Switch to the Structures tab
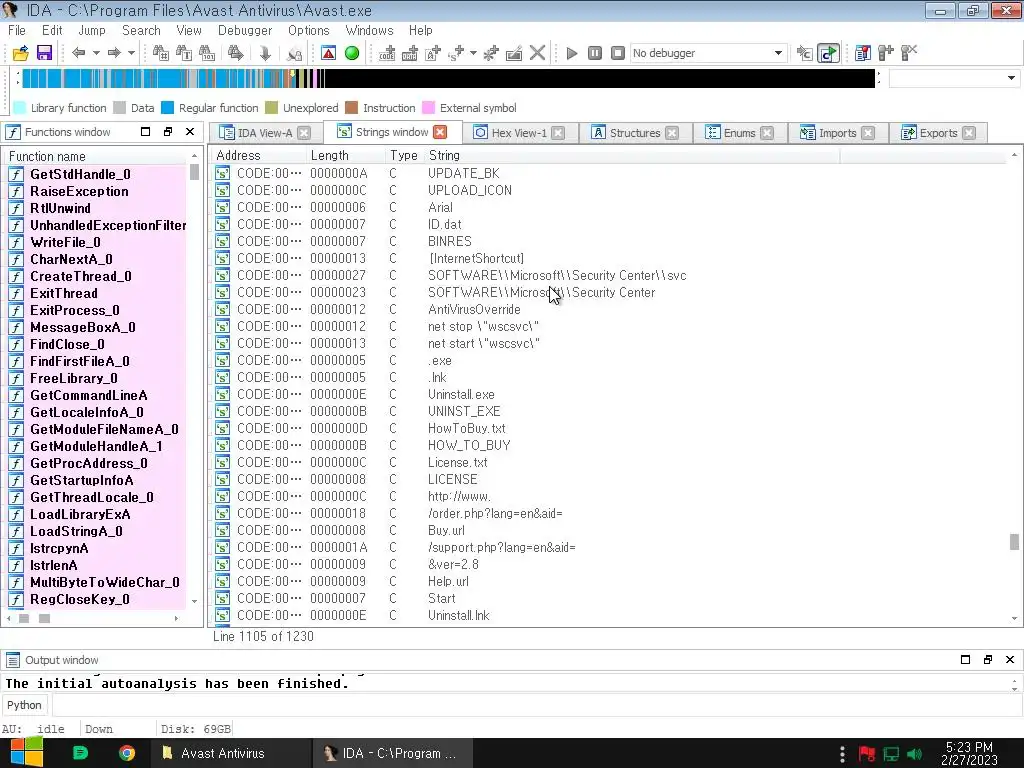The height and width of the screenshot is (768, 1024). [635, 133]
